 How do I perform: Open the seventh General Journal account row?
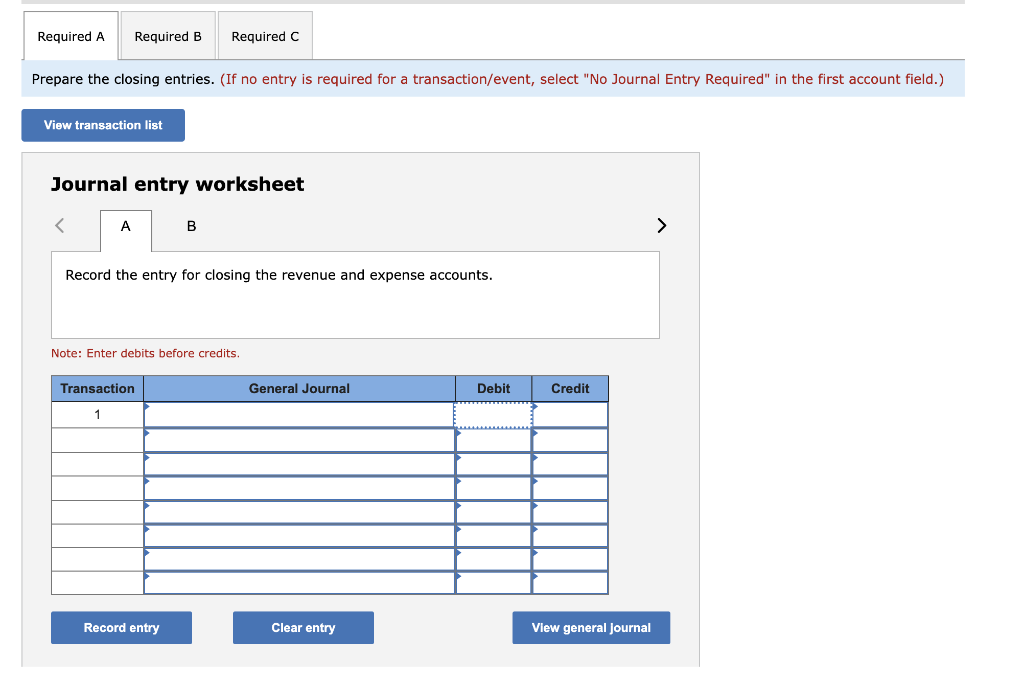pyautogui.click(x=299, y=560)
